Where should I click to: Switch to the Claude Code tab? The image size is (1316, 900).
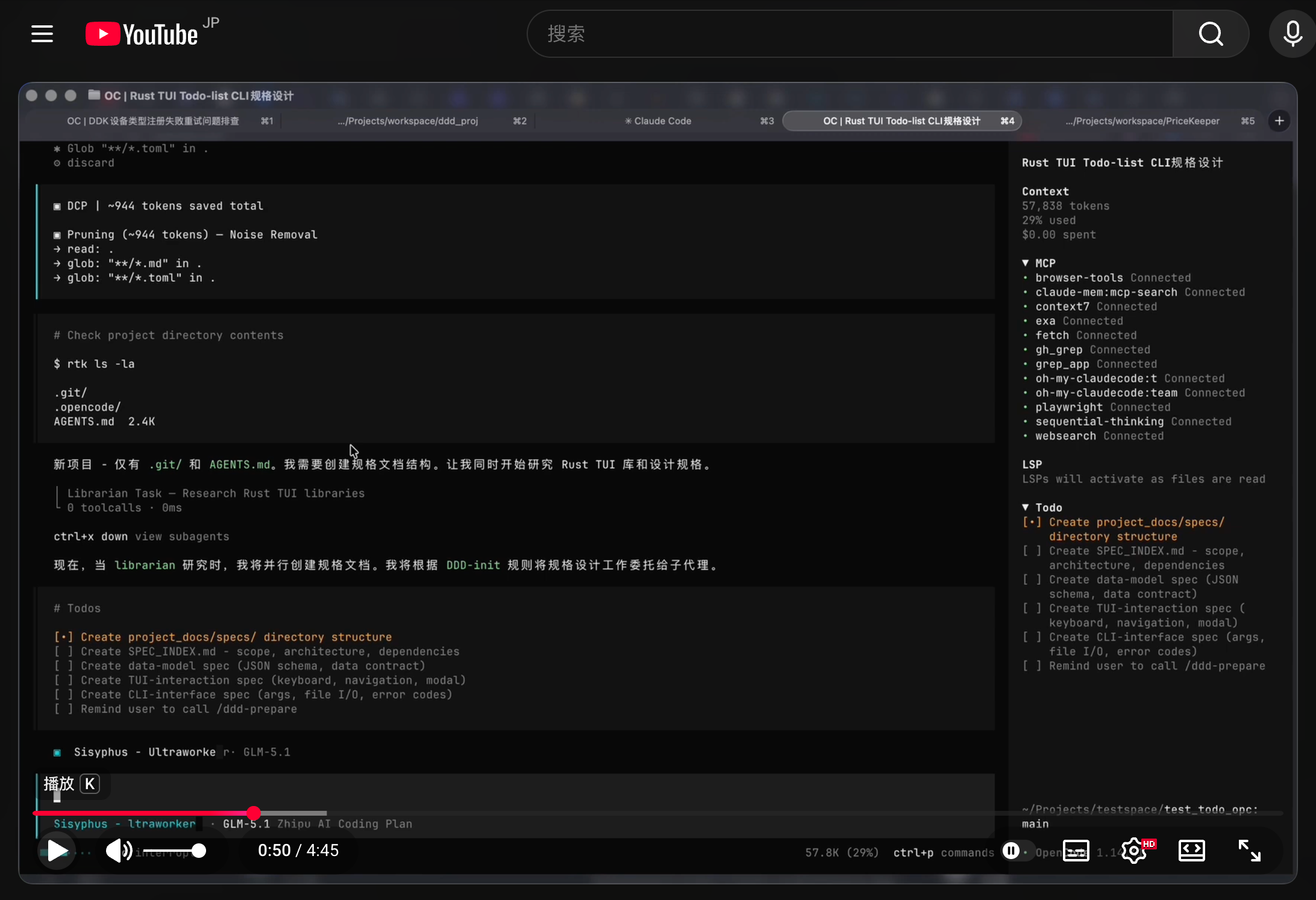coord(658,121)
